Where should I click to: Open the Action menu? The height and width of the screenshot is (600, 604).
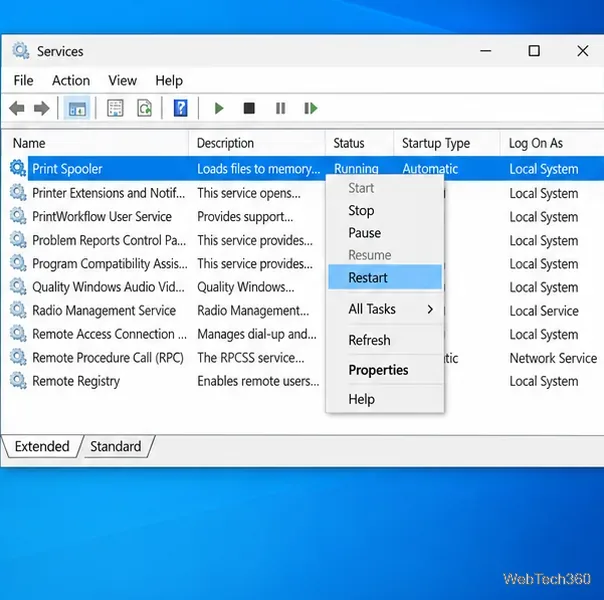tap(71, 80)
